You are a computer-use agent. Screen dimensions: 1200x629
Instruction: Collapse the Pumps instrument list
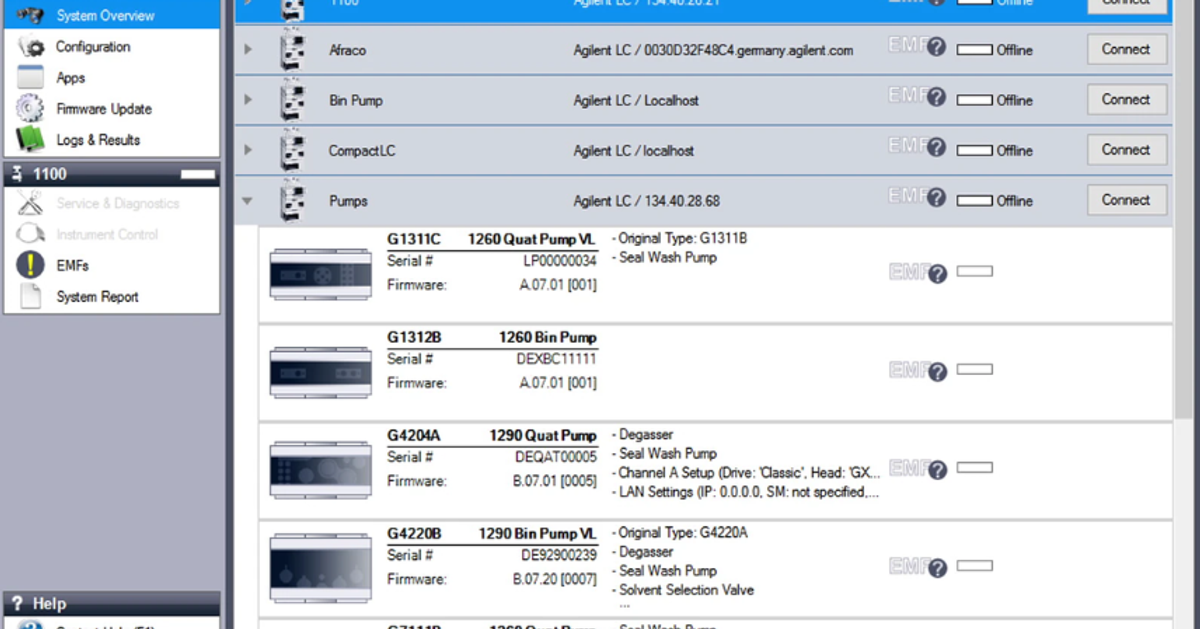point(246,199)
